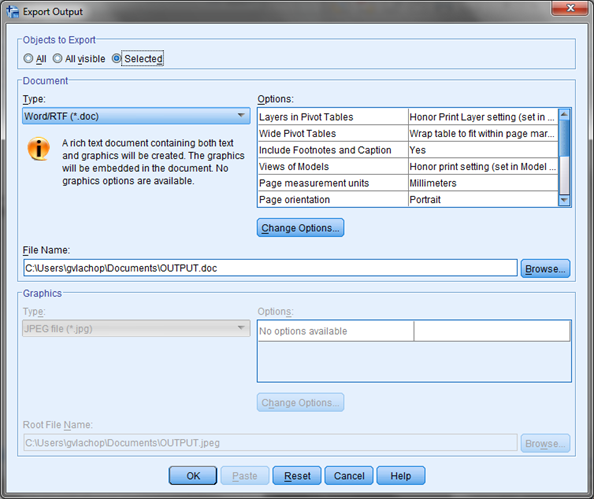The height and width of the screenshot is (499, 594).
Task: Select the Layers in Pivot Tables row
Action: tap(408, 117)
